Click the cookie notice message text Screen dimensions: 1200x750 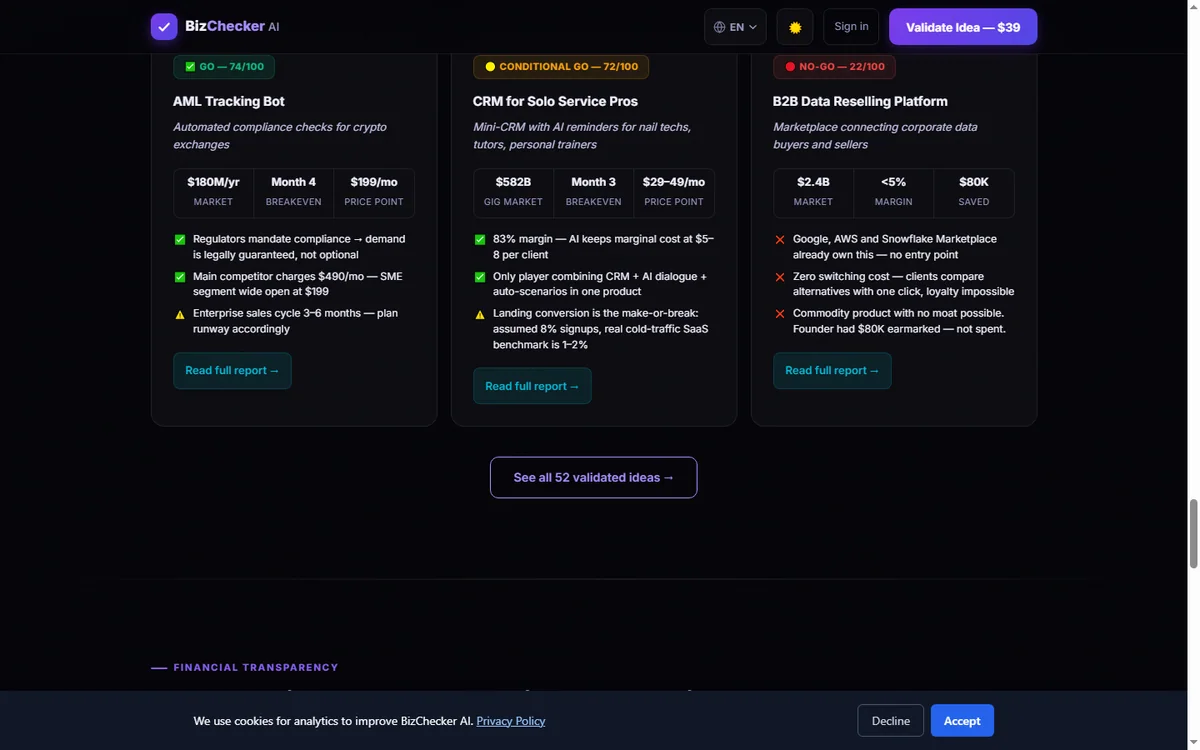(333, 721)
